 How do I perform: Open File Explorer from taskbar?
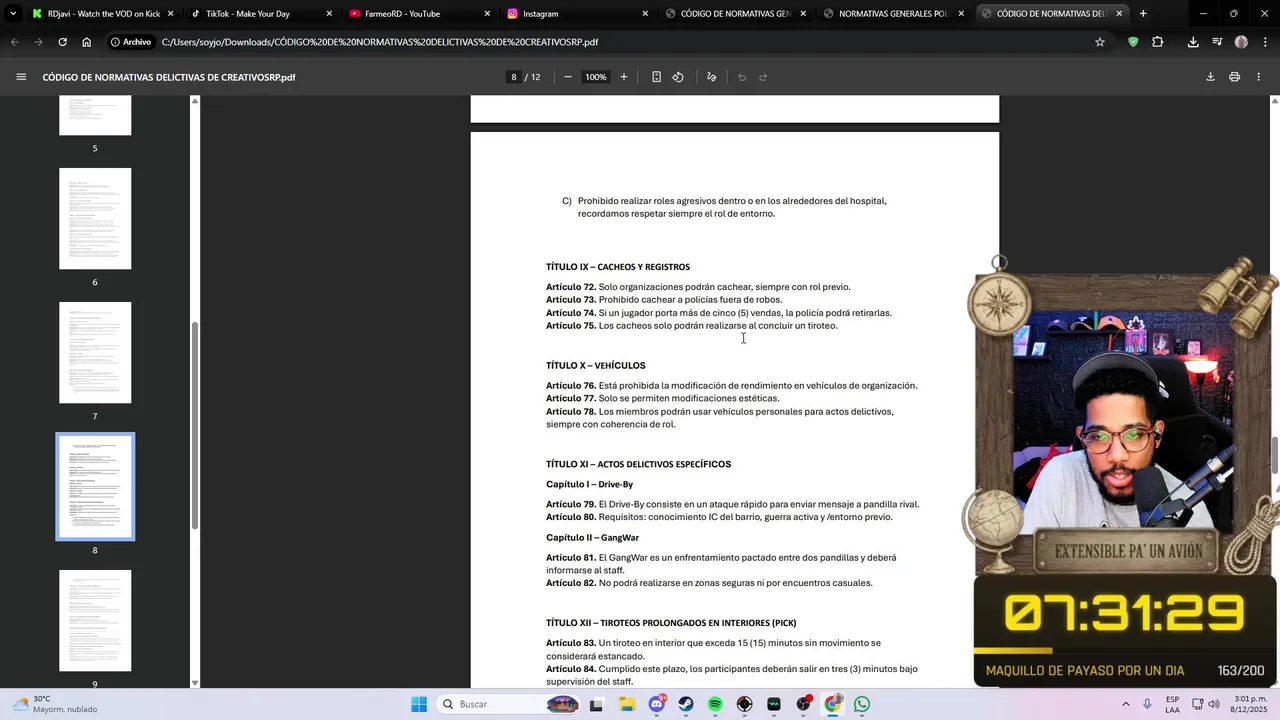[x=627, y=704]
